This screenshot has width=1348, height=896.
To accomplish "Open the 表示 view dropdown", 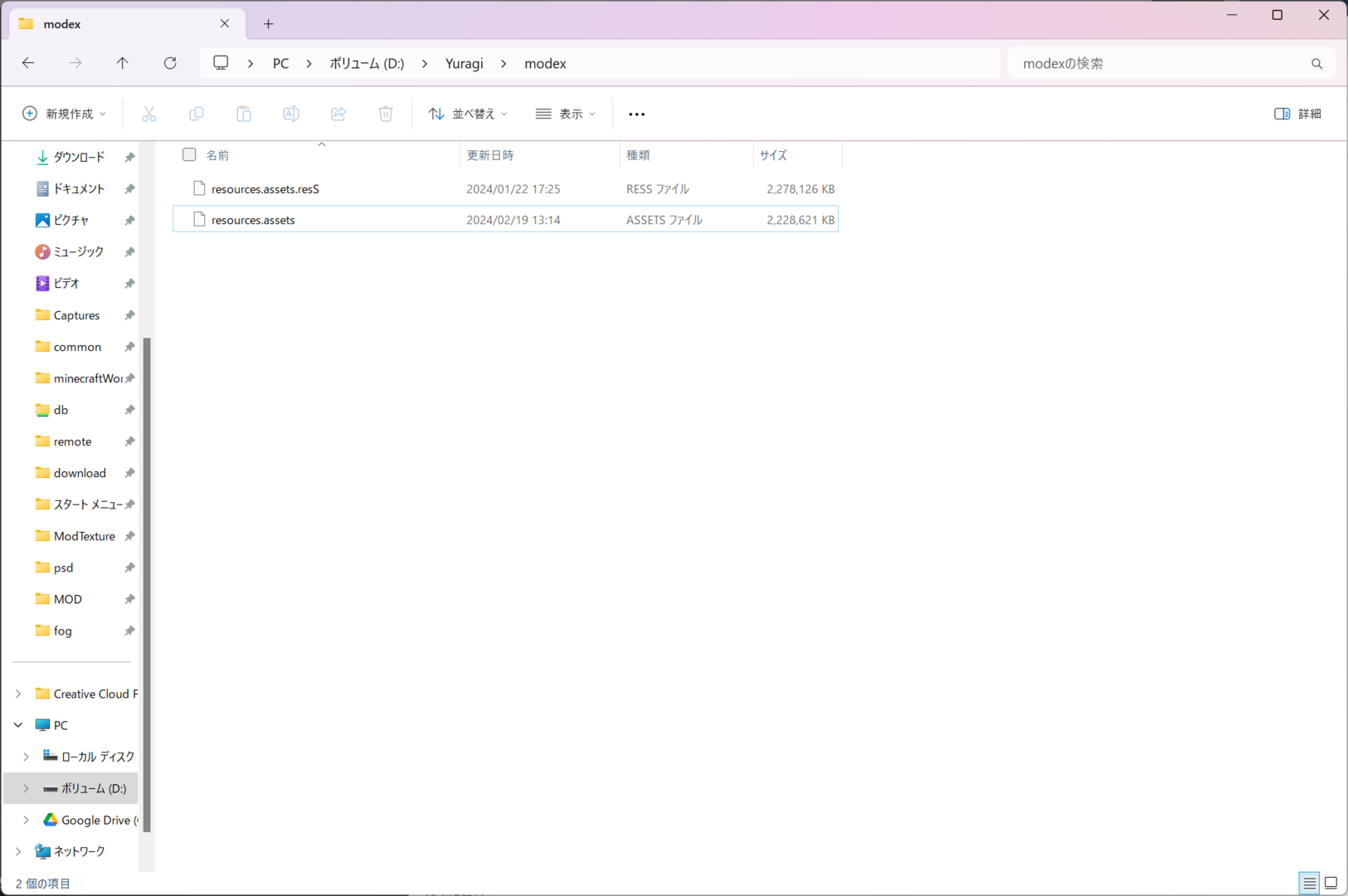I will (x=566, y=114).
